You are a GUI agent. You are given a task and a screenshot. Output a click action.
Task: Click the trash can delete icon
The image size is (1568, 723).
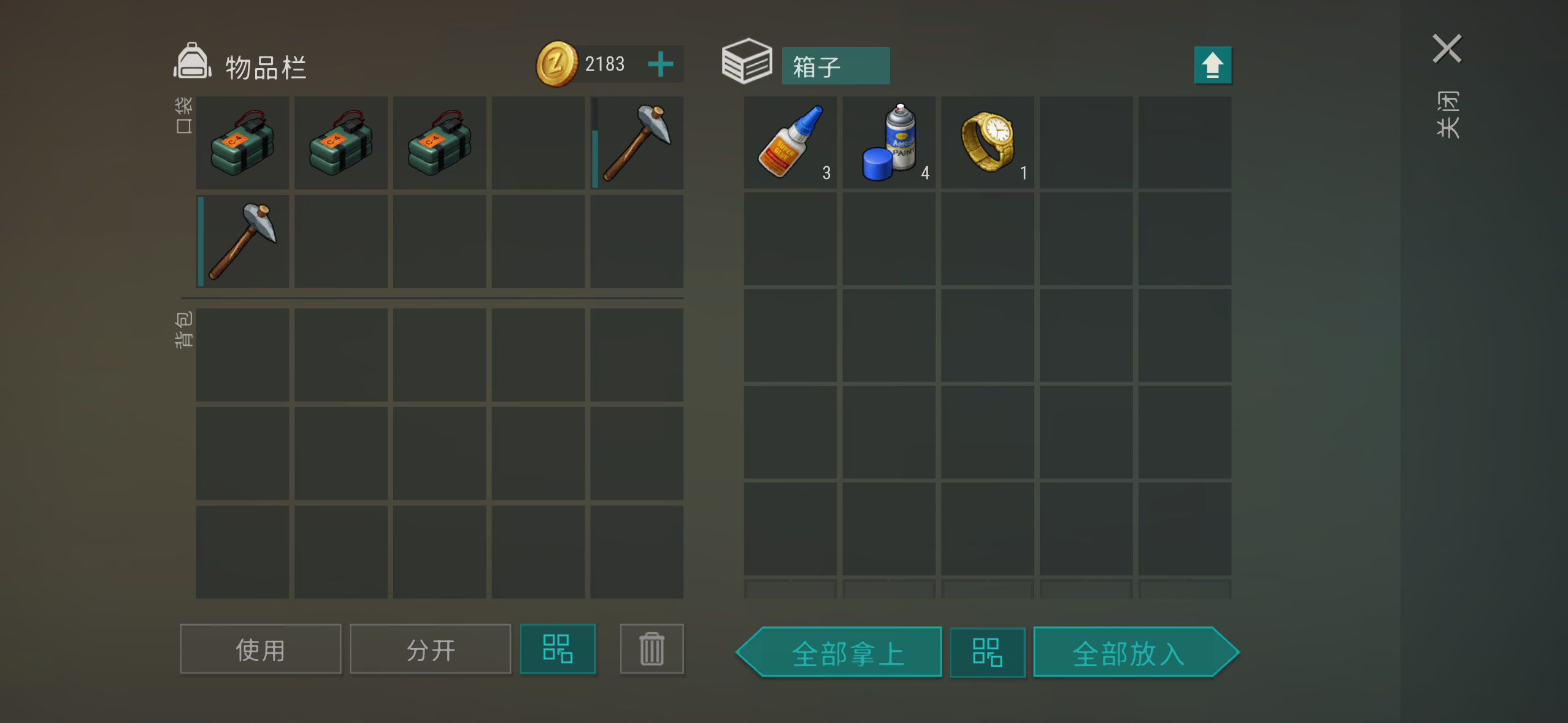pos(651,649)
